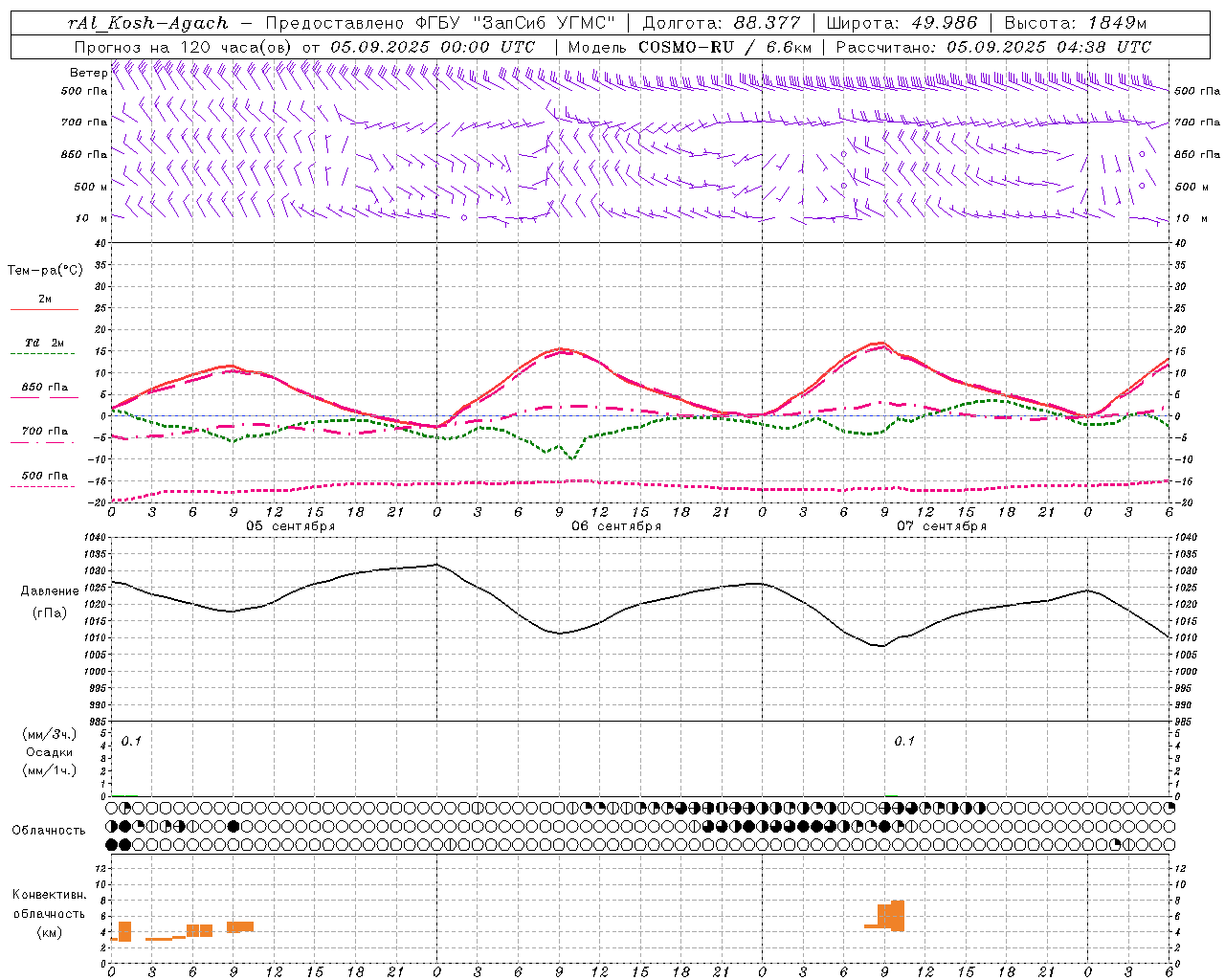The image size is (1225, 980).
Task: Click the station name rAl_Kosh-Agach in the header
Action: tap(148, 23)
